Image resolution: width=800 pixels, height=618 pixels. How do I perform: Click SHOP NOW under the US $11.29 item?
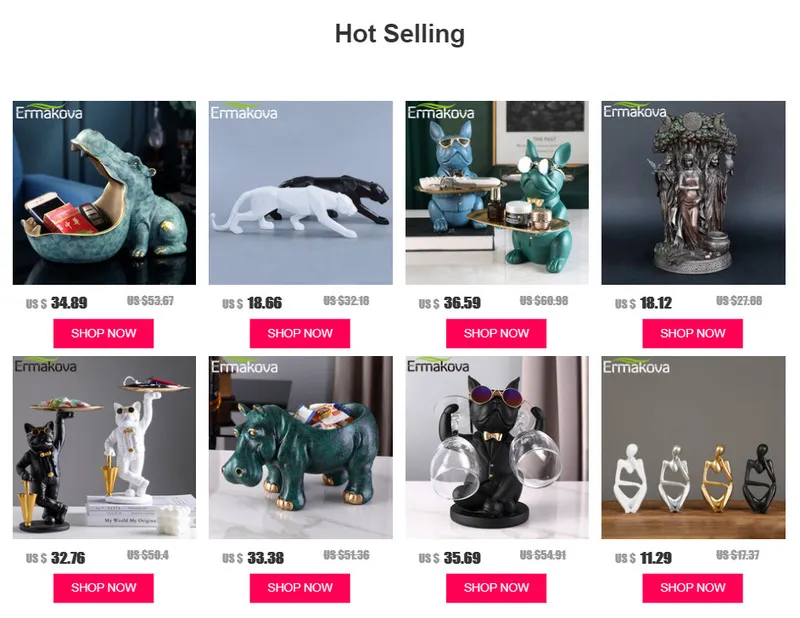click(x=692, y=588)
